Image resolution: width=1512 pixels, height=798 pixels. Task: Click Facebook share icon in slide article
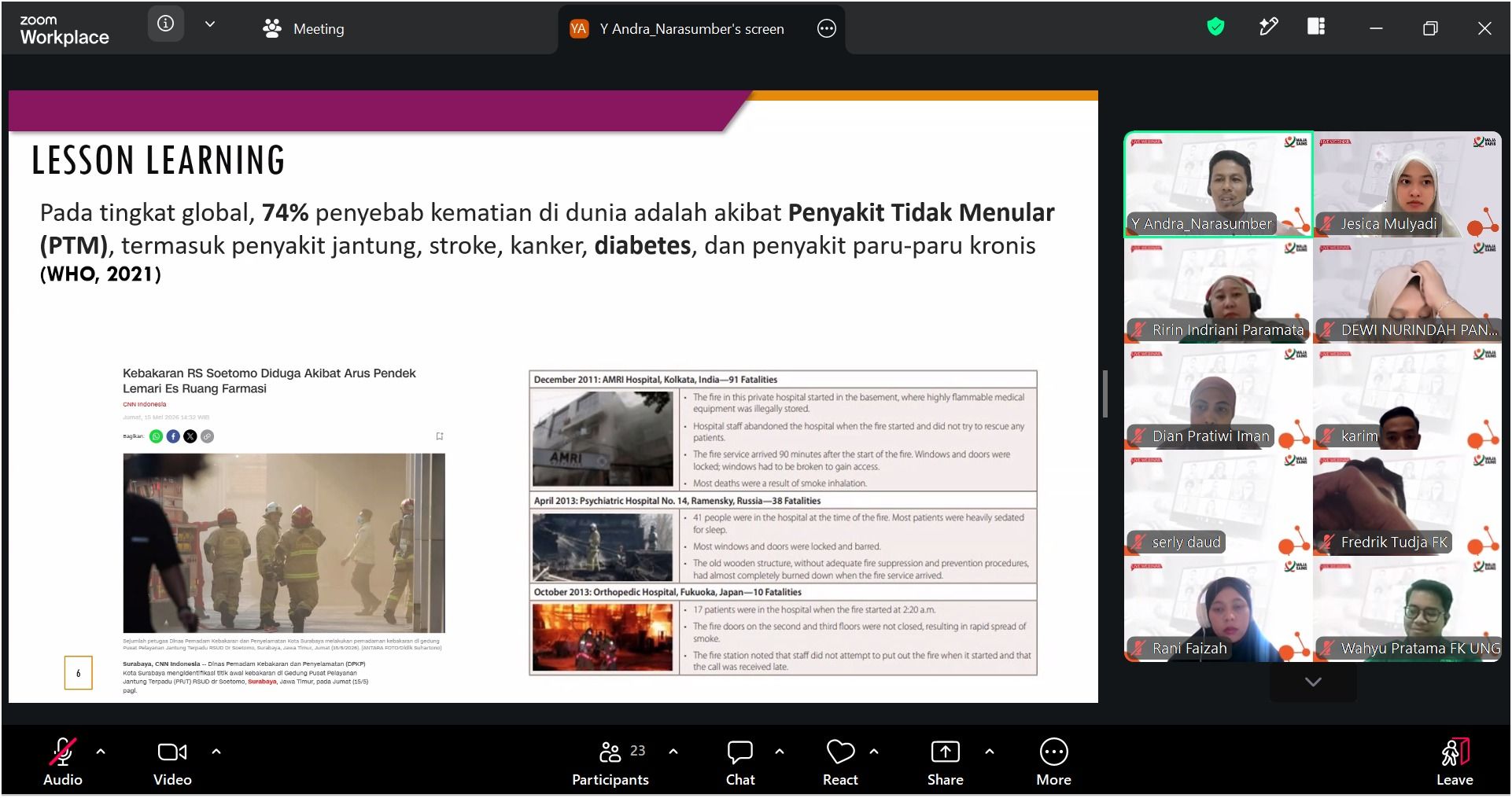point(173,436)
